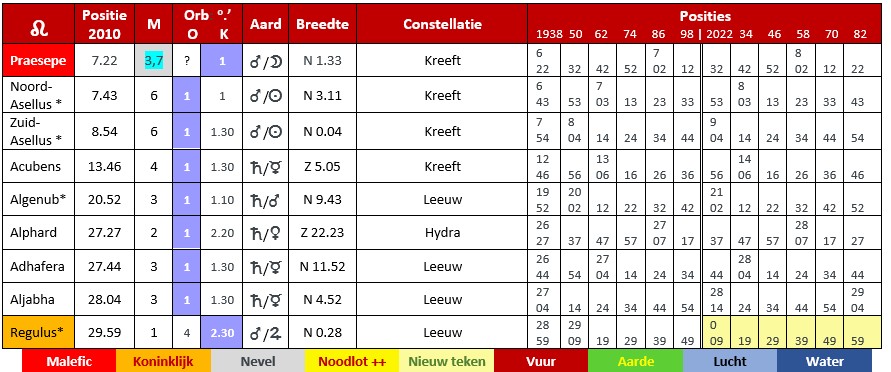Screen dimensions: 891x372
Task: Select the Alphard star name
Action: pyautogui.click(x=34, y=233)
